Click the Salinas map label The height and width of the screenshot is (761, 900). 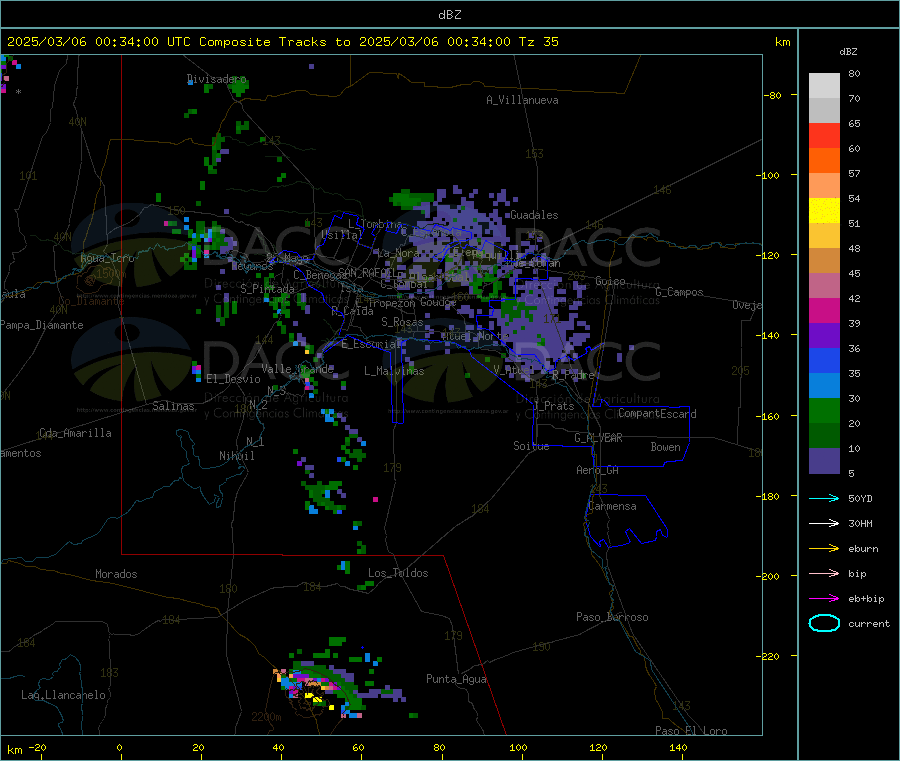click(173, 406)
